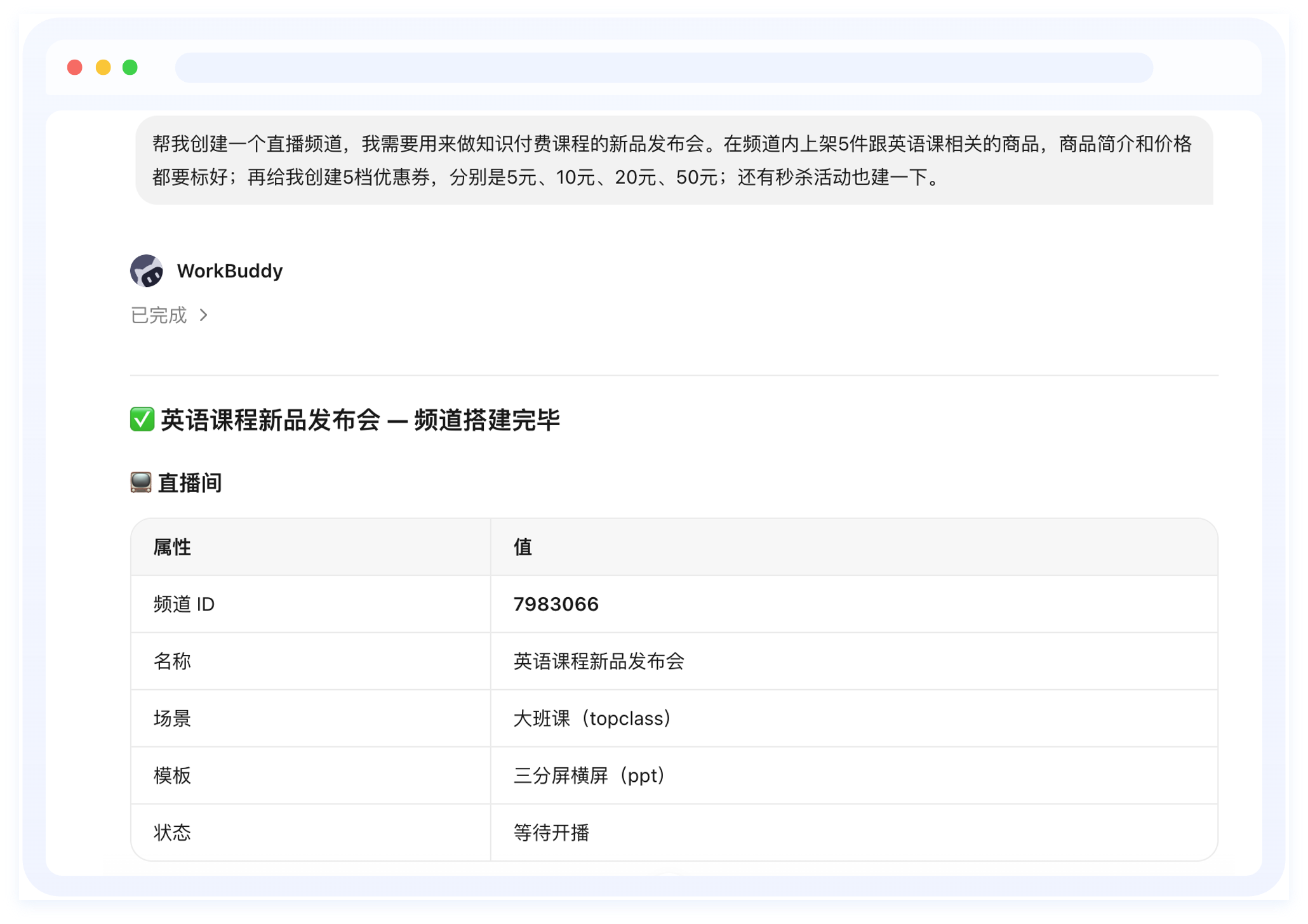Click the browser address bar field

pos(664,67)
